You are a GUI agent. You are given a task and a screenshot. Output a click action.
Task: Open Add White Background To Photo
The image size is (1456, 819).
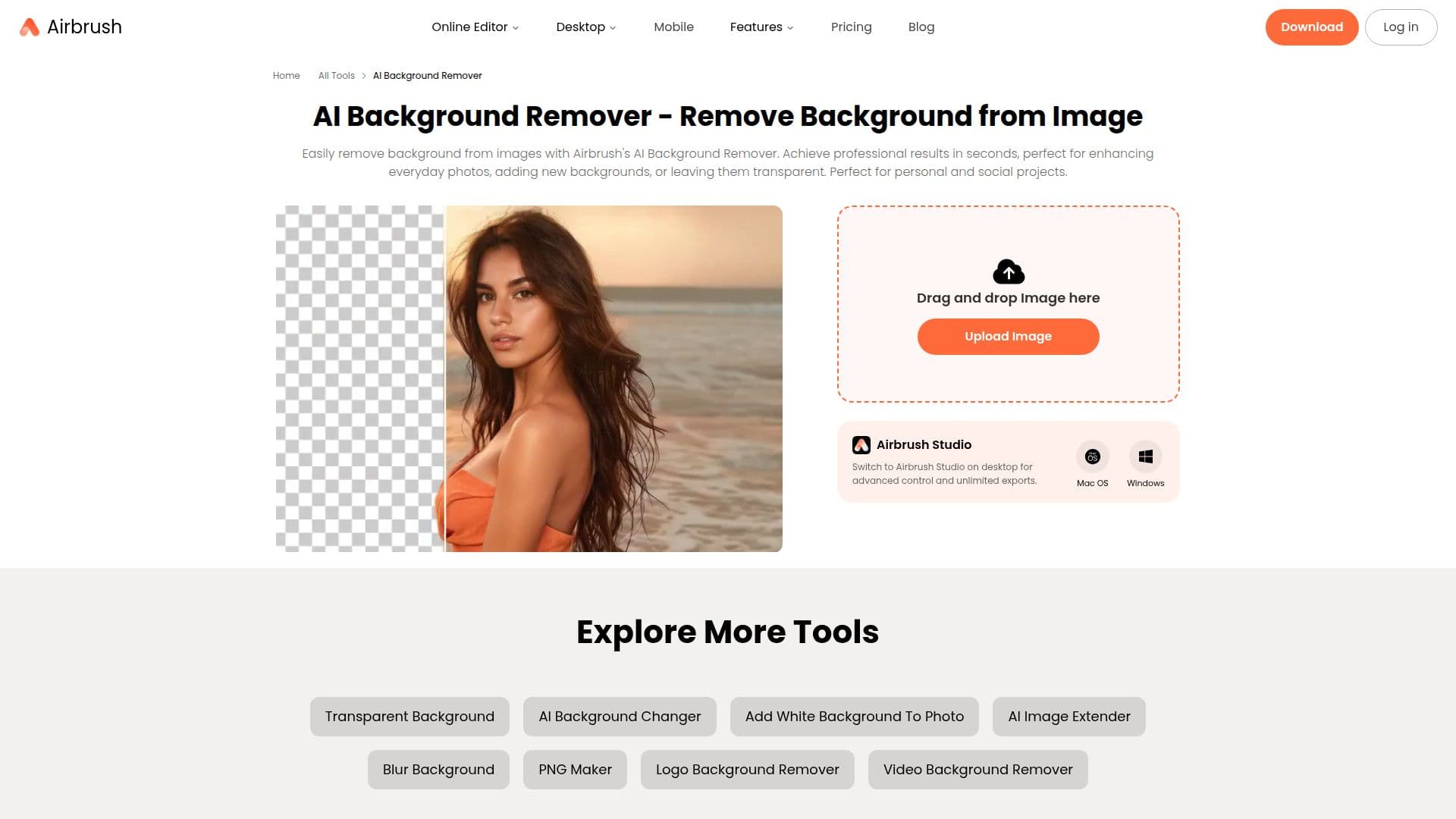pos(854,717)
